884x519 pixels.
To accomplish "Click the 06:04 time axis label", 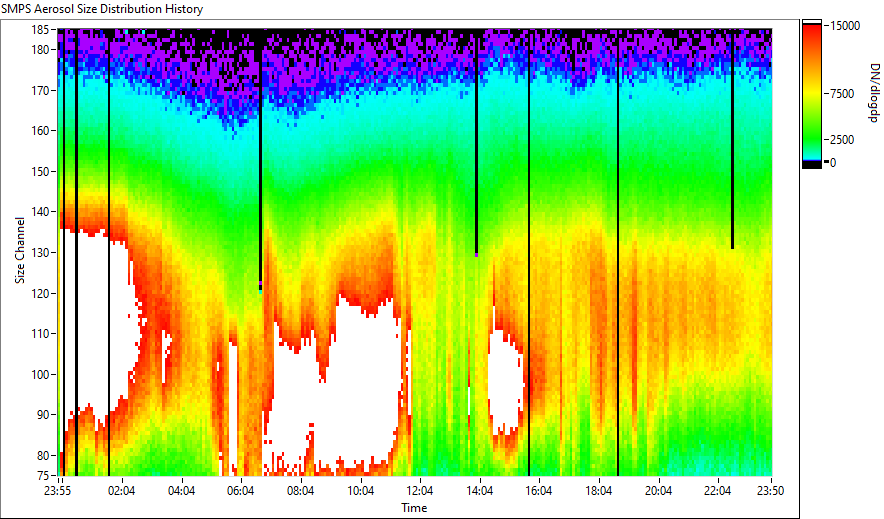I will click(241, 491).
